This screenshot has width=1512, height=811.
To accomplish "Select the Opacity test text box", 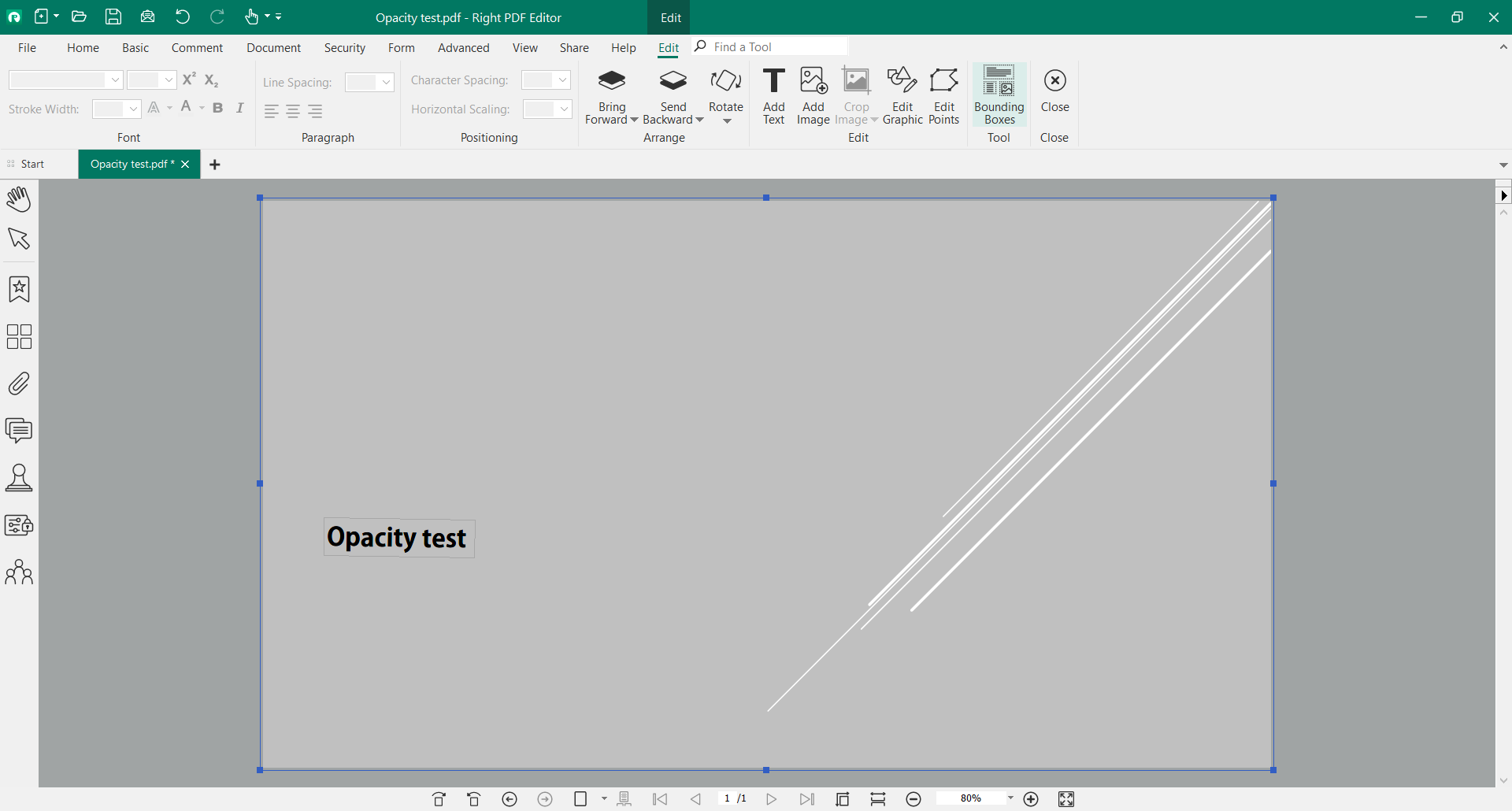I will coord(398,538).
